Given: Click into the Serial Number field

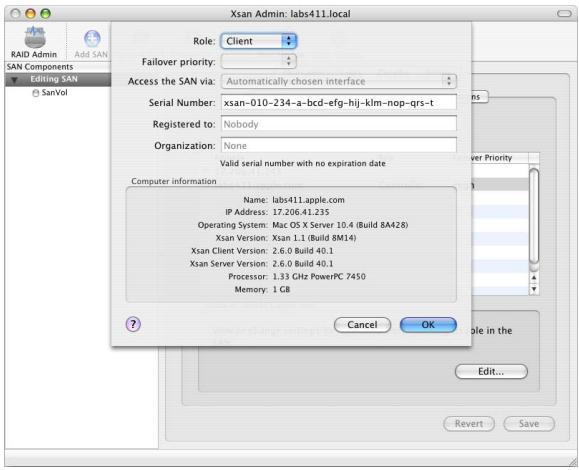Looking at the screenshot, I should [339, 103].
